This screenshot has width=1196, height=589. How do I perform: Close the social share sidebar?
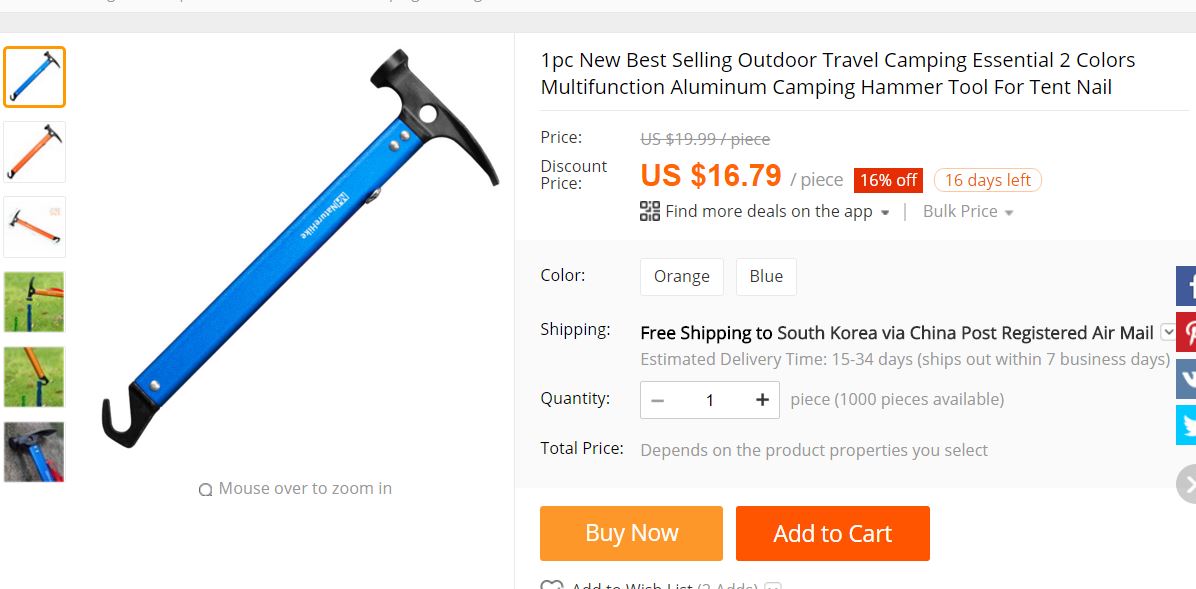[1187, 485]
